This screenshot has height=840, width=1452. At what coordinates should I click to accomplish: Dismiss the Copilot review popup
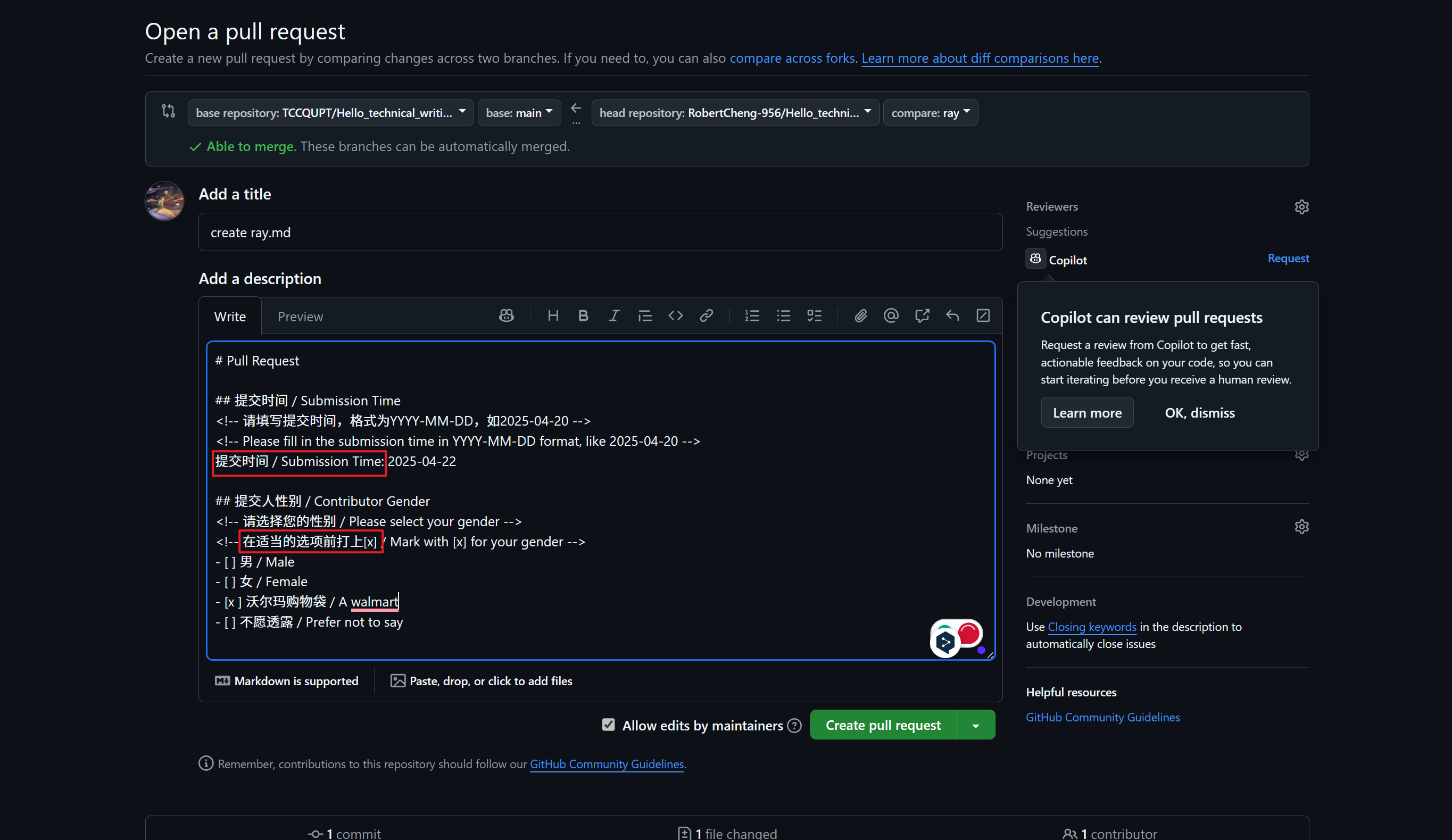tap(1199, 413)
